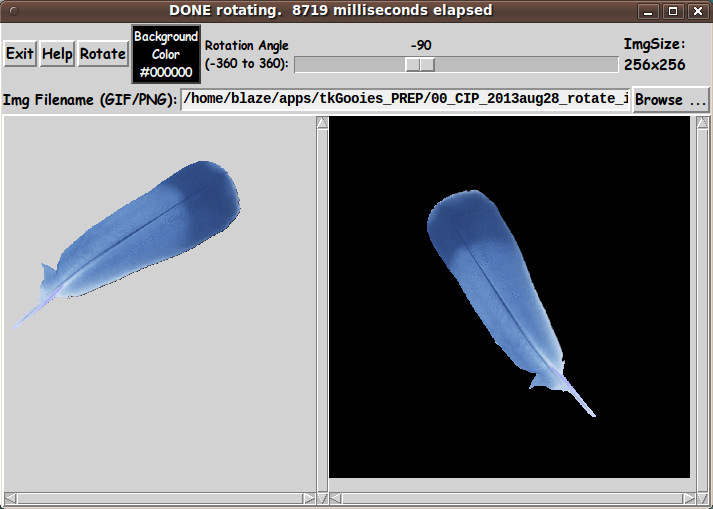Click left arrow of left image horizontal scrollbar

pyautogui.click(x=10, y=497)
